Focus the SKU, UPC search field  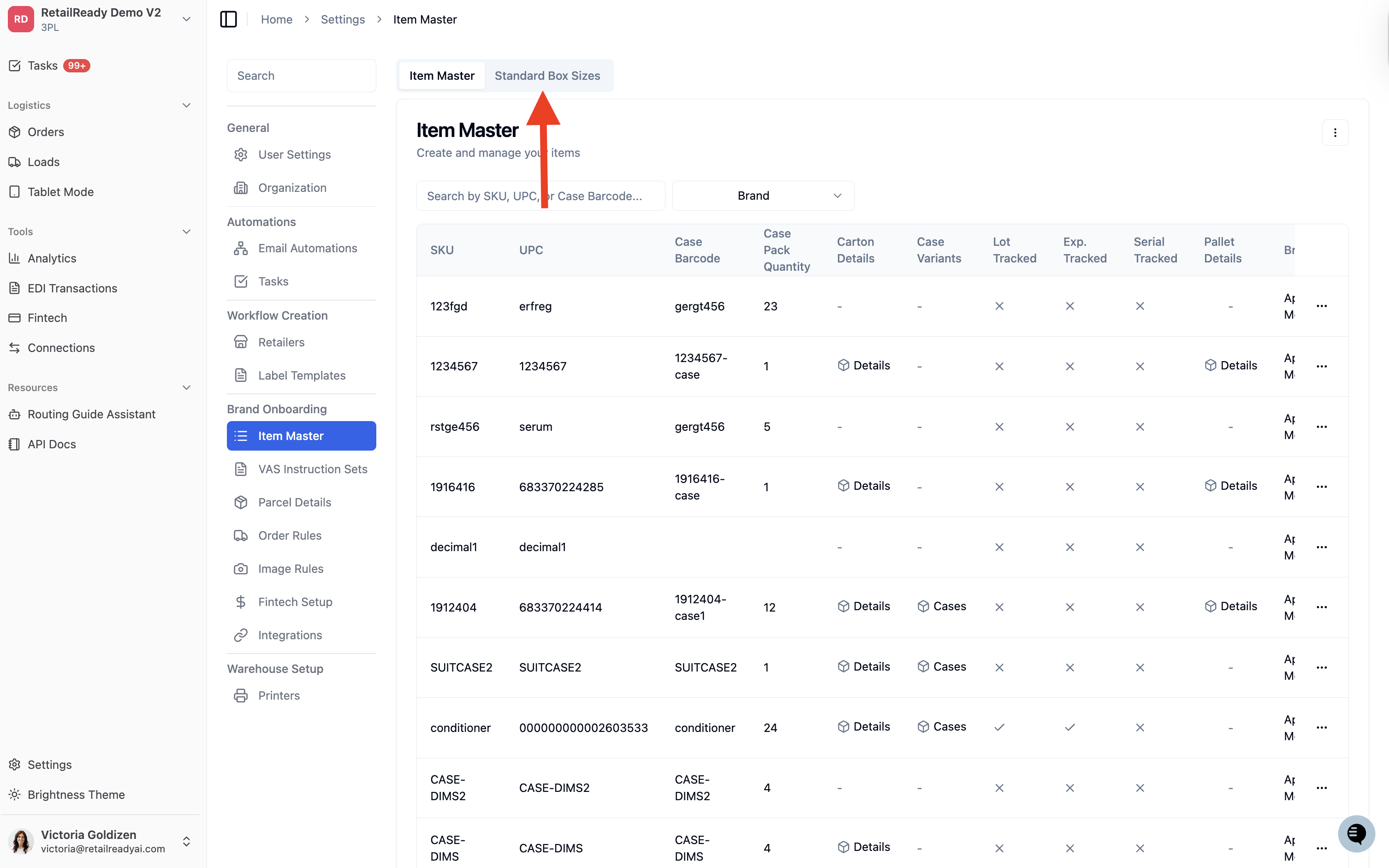click(x=540, y=196)
